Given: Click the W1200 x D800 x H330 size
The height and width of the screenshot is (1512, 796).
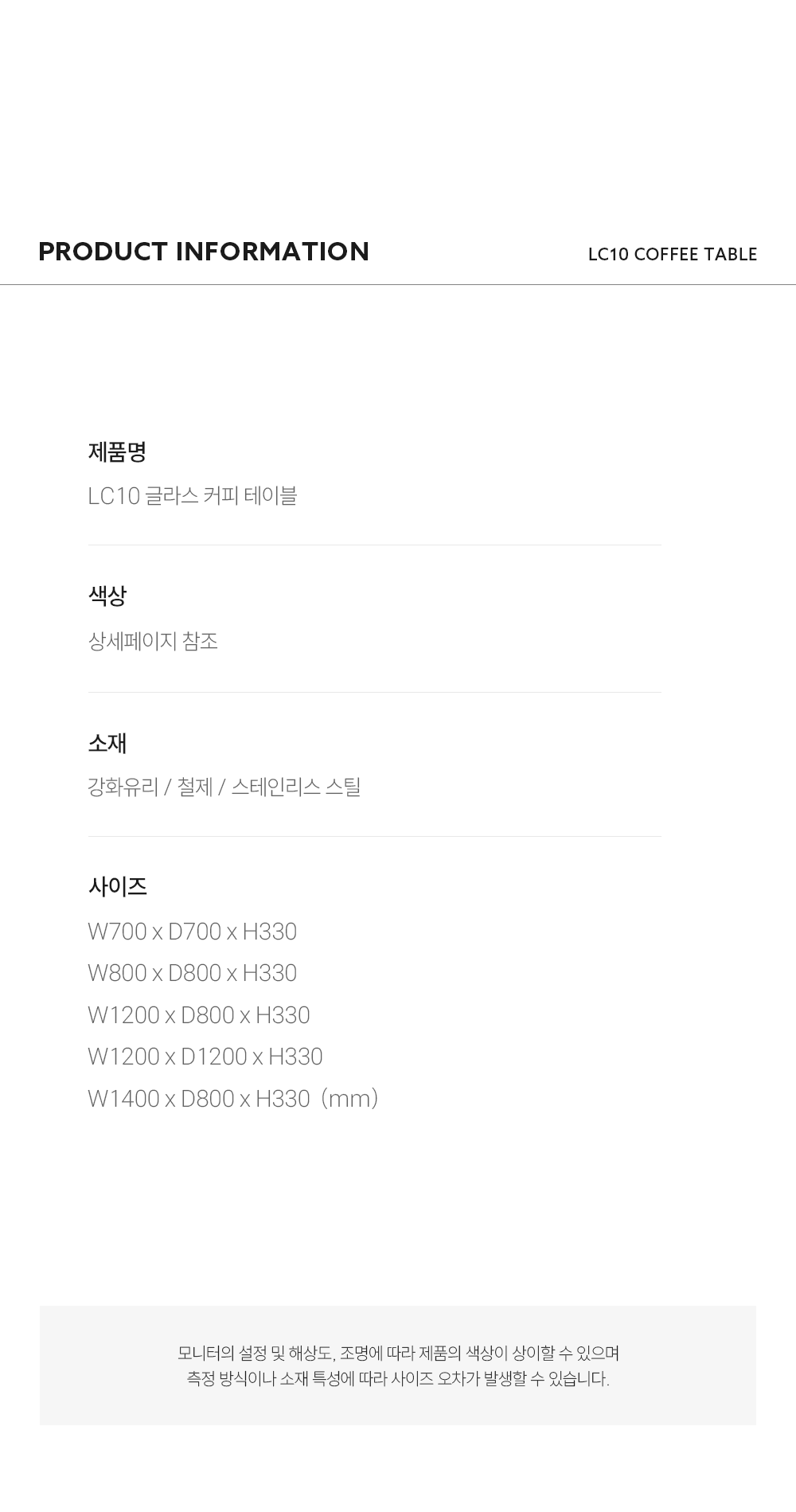Looking at the screenshot, I should (199, 1015).
